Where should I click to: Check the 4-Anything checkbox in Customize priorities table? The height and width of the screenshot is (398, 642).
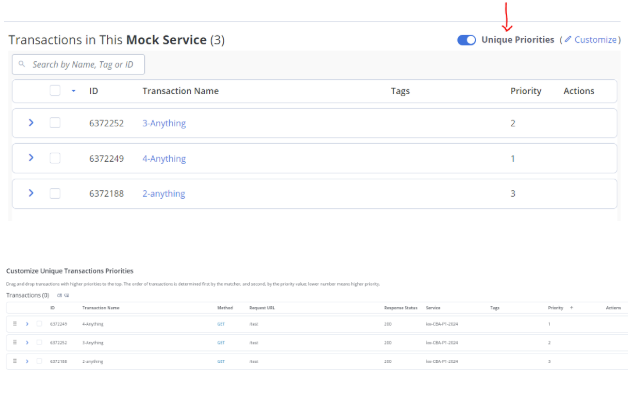click(x=39, y=324)
